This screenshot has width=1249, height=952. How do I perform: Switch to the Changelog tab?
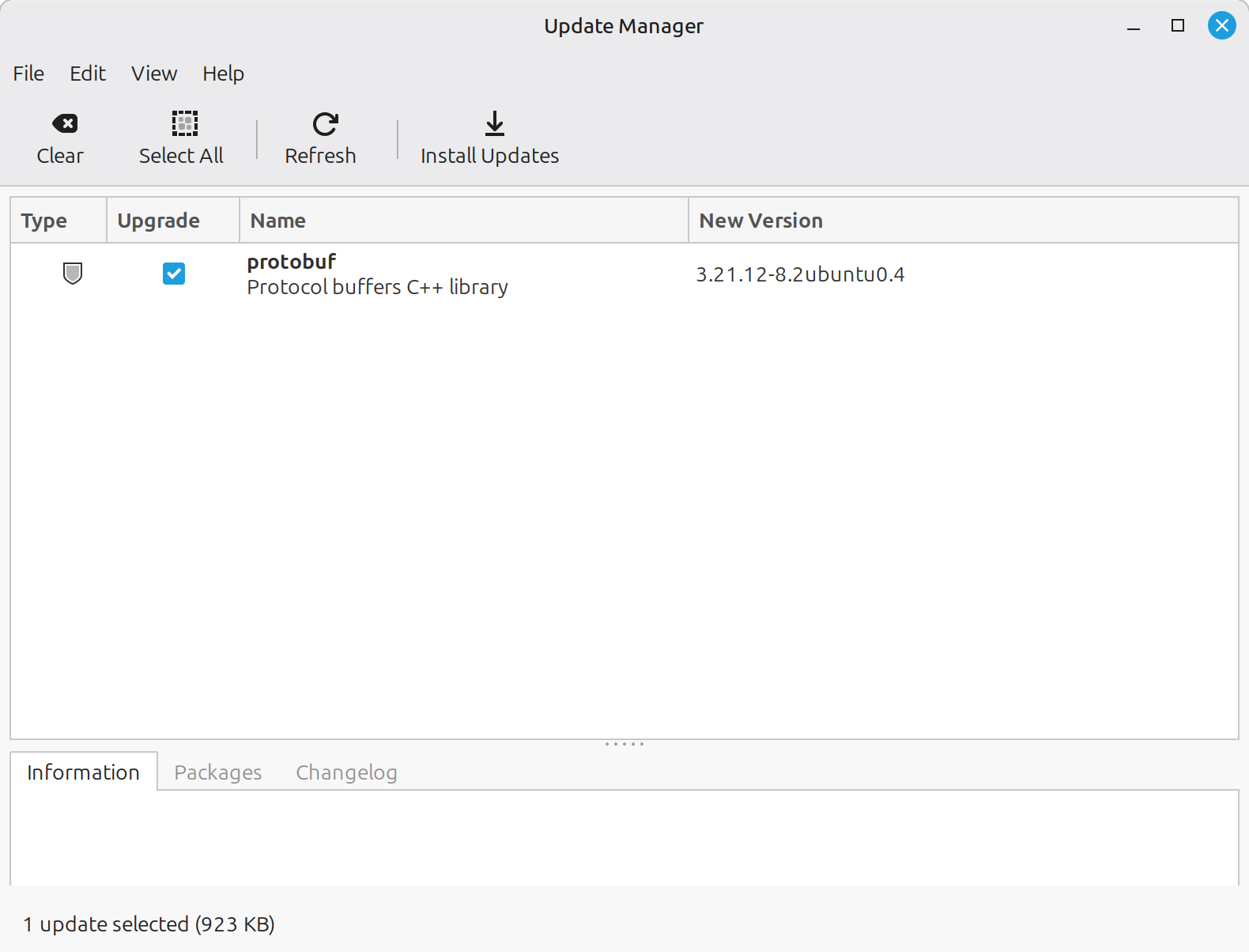click(346, 773)
